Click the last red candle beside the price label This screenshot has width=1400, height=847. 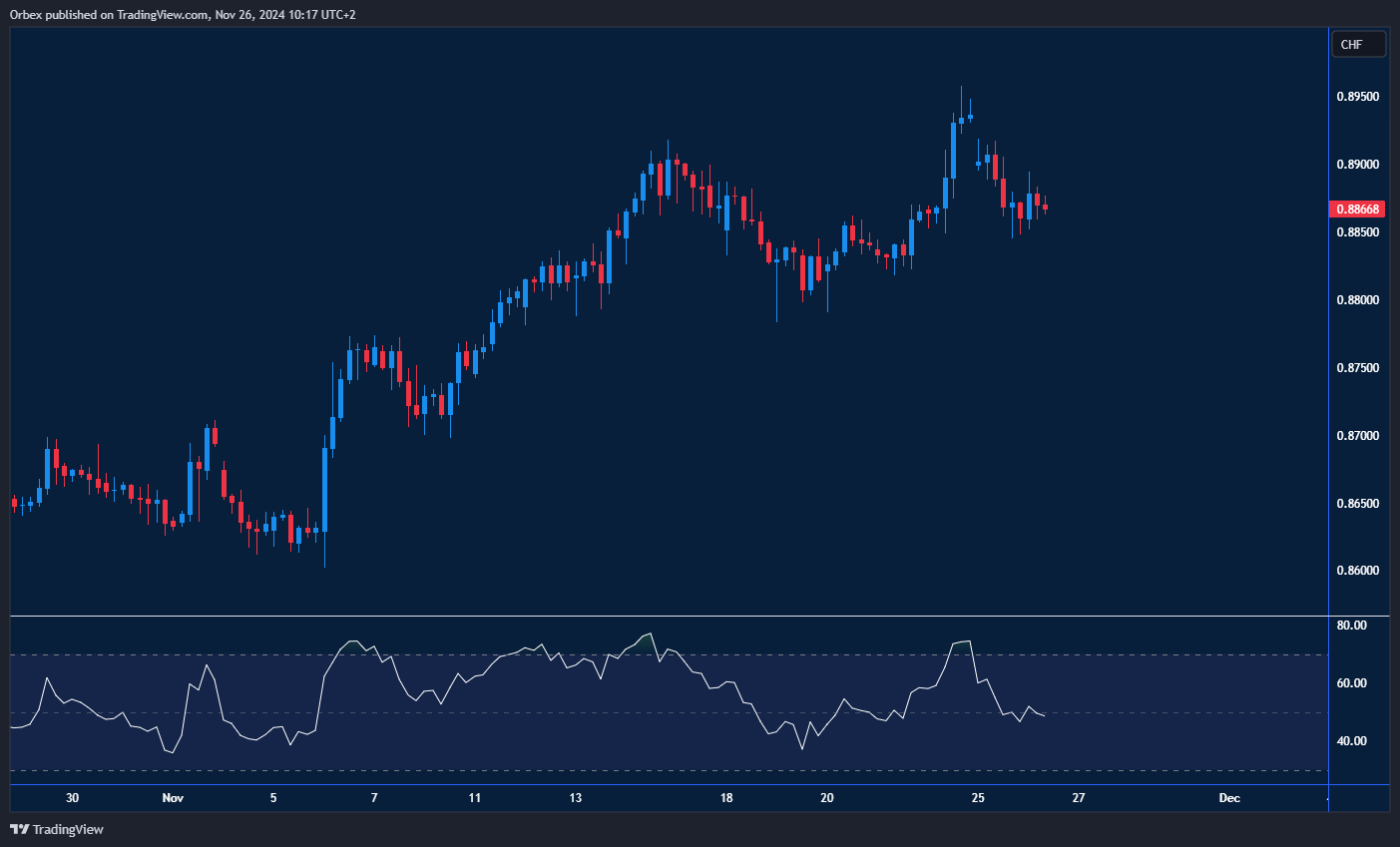point(1045,208)
